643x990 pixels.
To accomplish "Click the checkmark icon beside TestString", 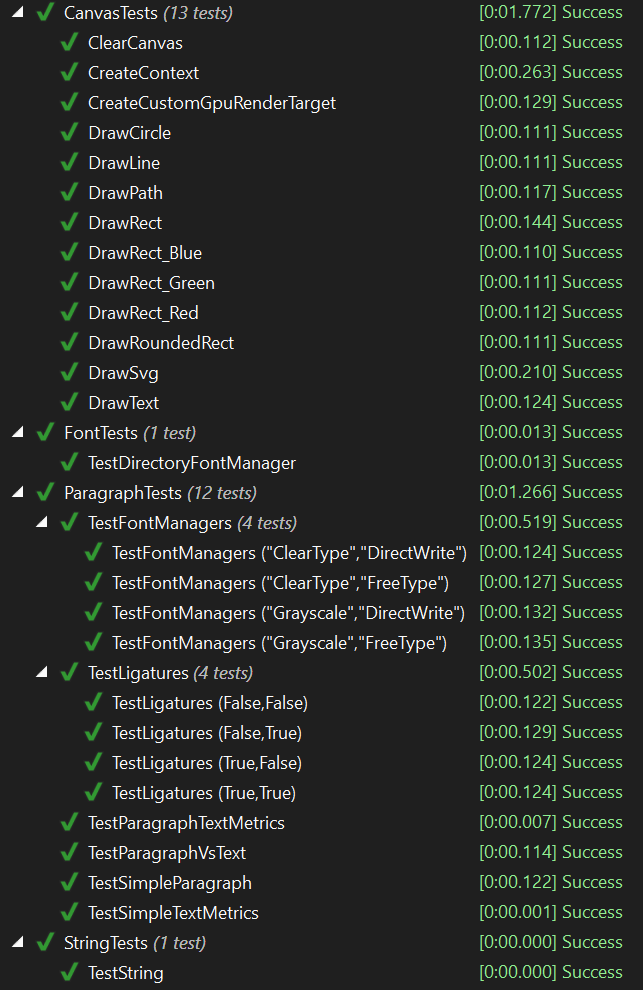I will 69,973.
